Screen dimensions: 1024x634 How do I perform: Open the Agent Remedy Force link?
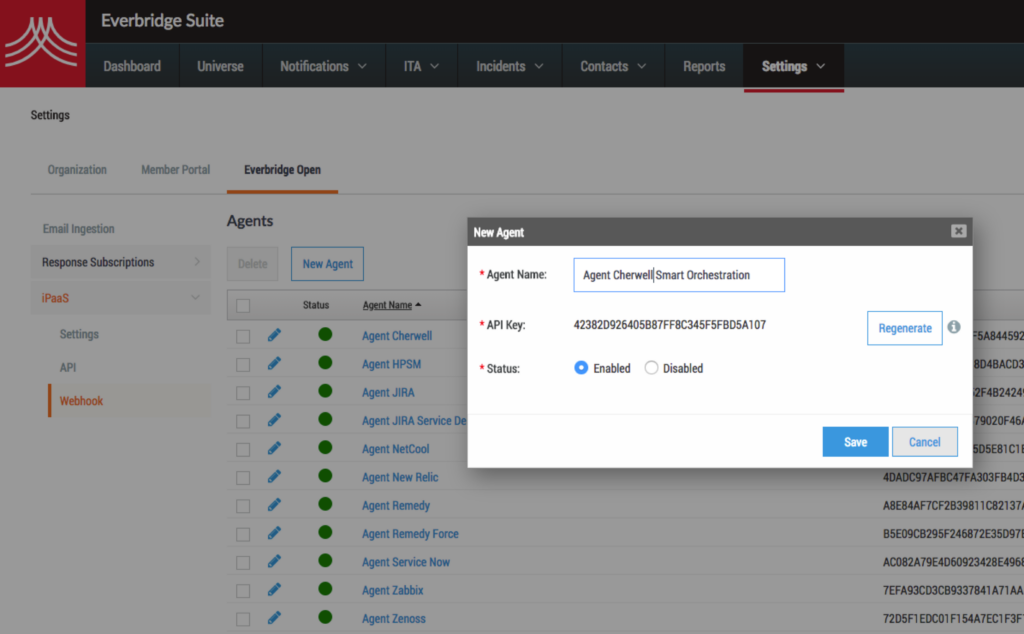point(410,533)
